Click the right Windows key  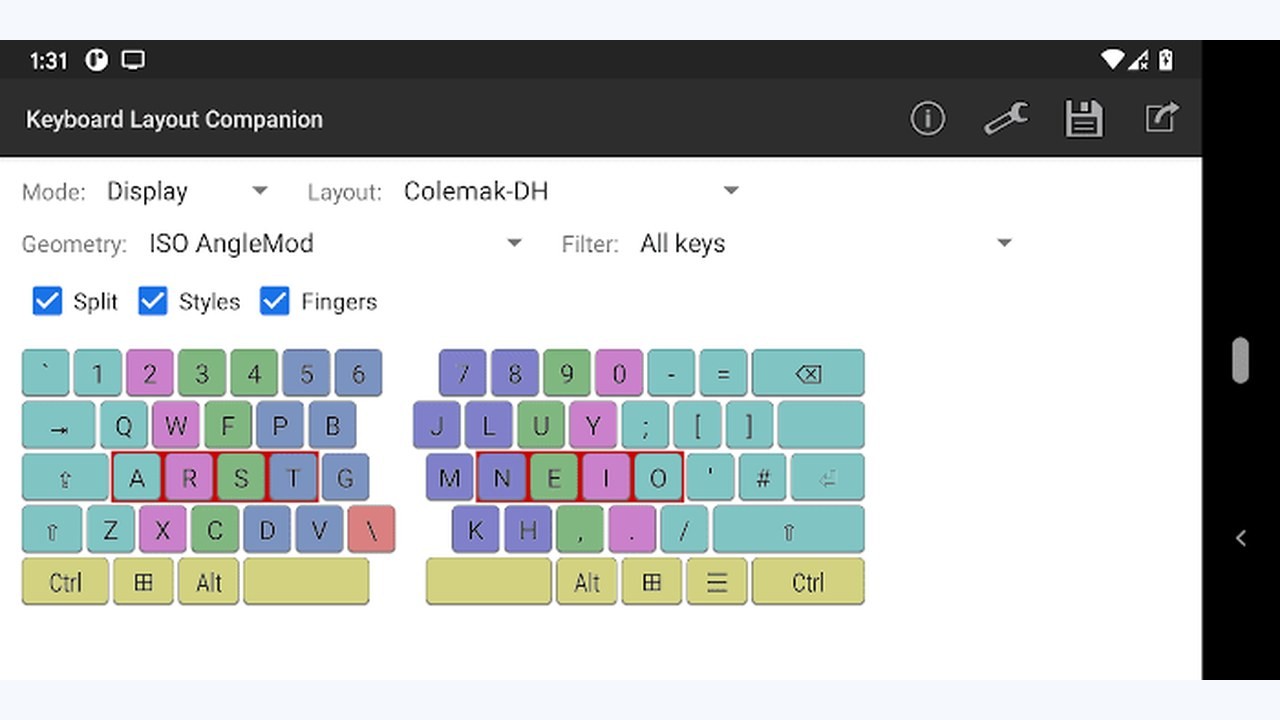[652, 582]
